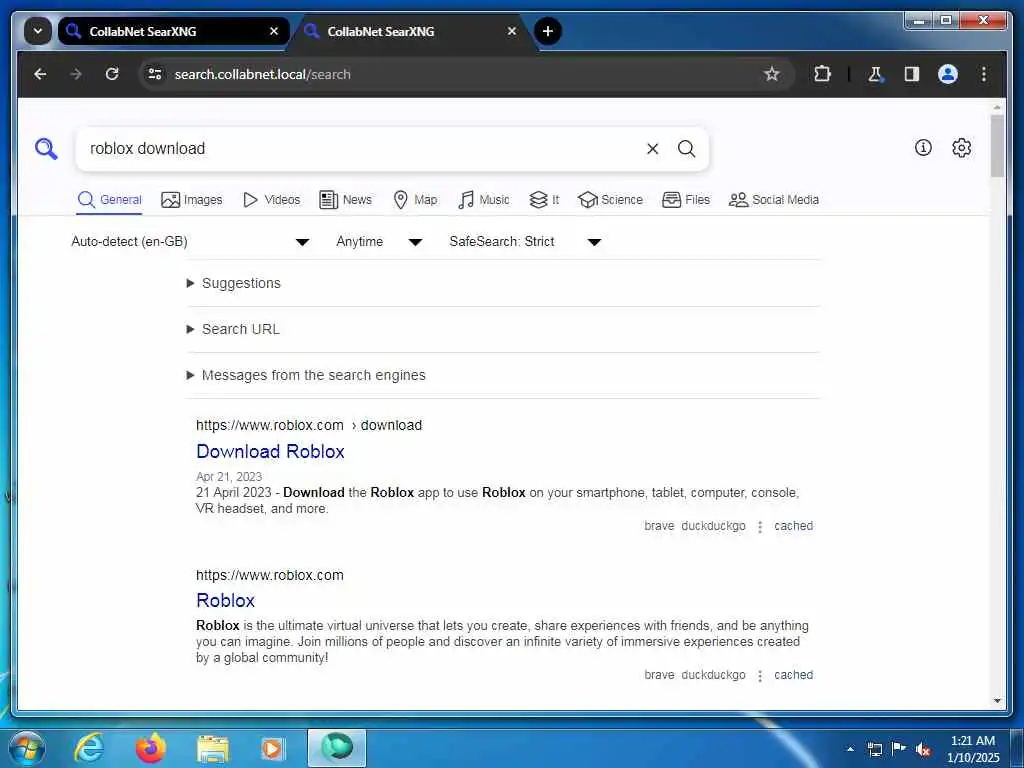Open preferences gear icon
Image resolution: width=1024 pixels, height=768 pixels.
click(961, 148)
